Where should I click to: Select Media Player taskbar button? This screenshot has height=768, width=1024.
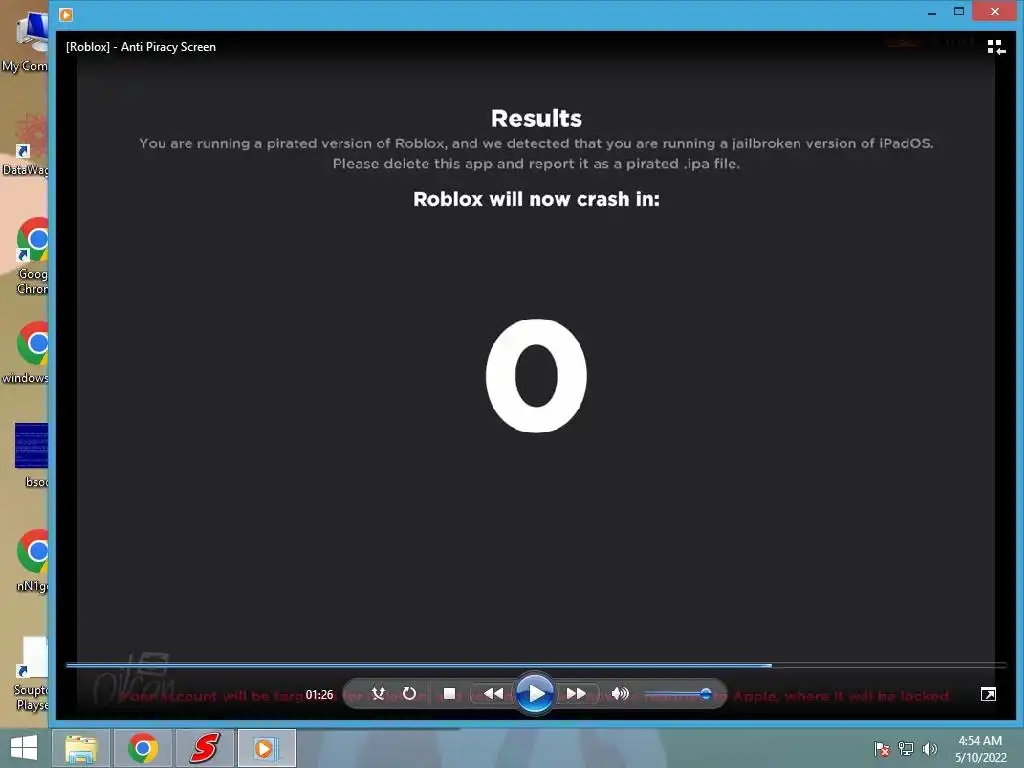click(266, 748)
